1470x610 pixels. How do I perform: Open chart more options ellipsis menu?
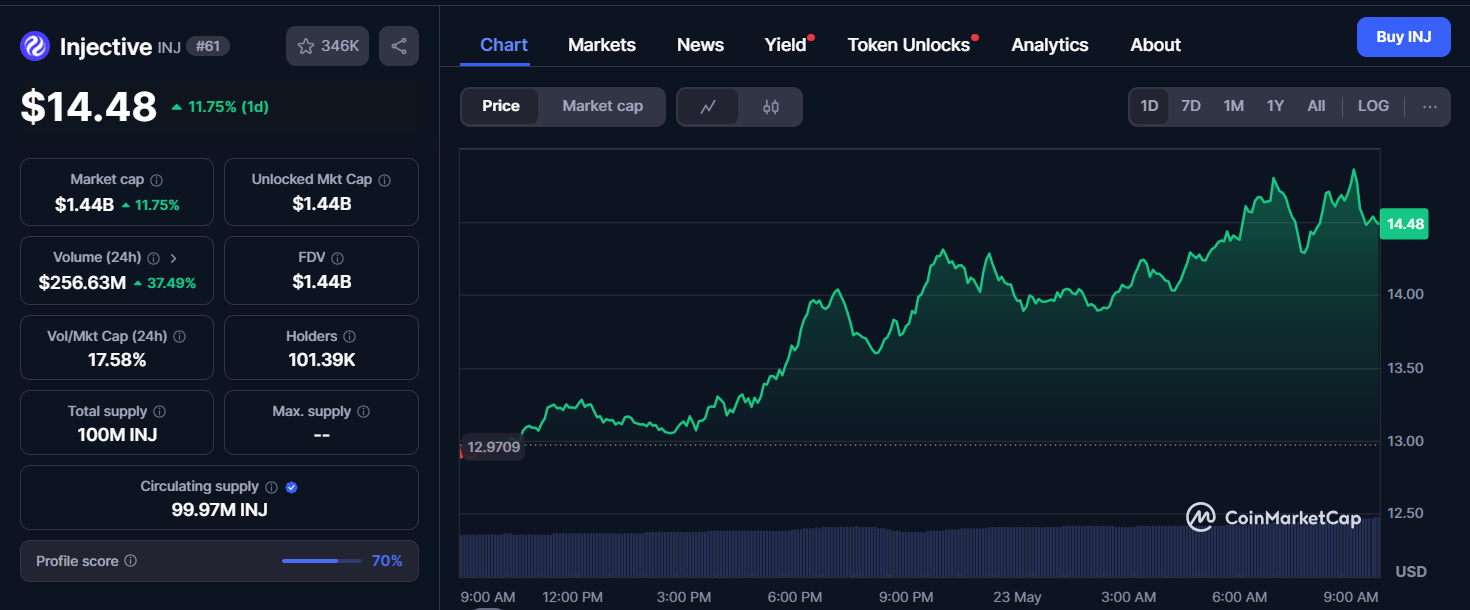1430,107
